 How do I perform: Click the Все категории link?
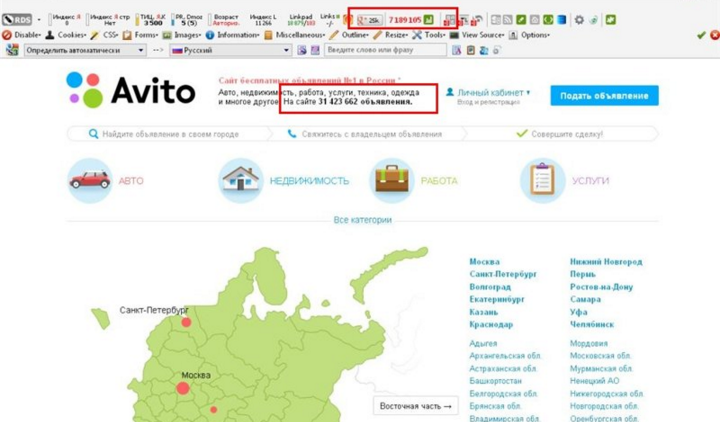click(362, 220)
